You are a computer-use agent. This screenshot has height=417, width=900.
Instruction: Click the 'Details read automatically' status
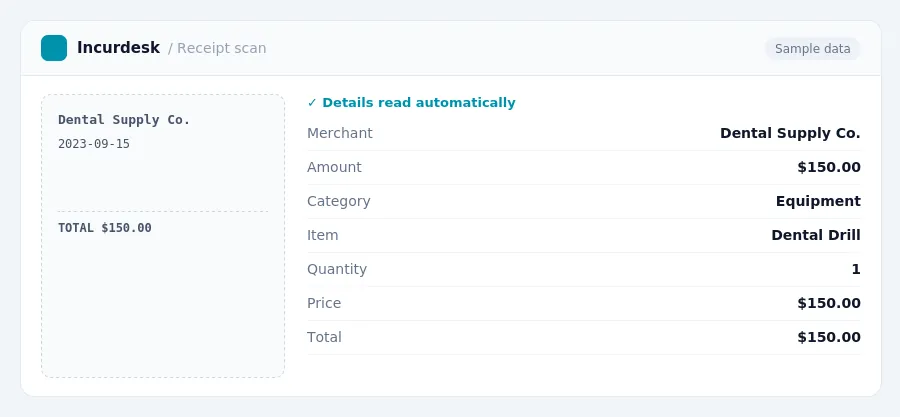[411, 103]
